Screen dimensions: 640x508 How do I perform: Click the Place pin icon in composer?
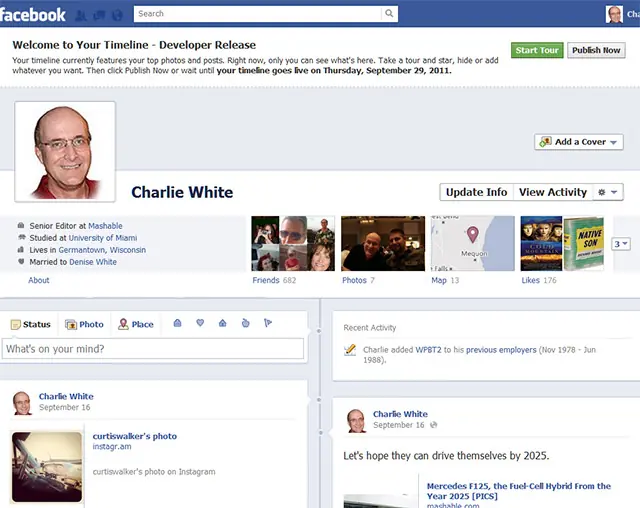point(123,324)
